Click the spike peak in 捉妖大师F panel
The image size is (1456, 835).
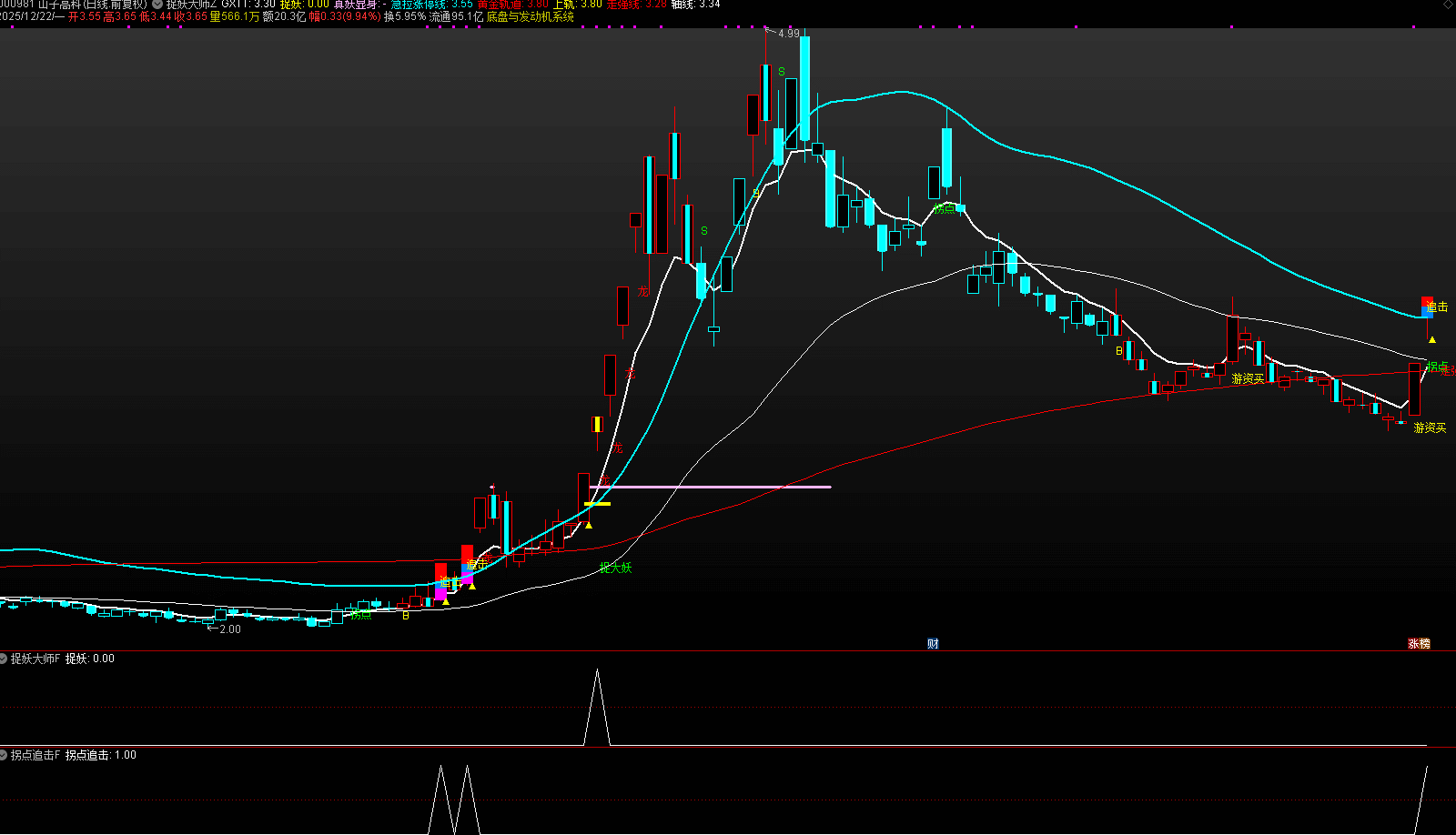pos(597,672)
